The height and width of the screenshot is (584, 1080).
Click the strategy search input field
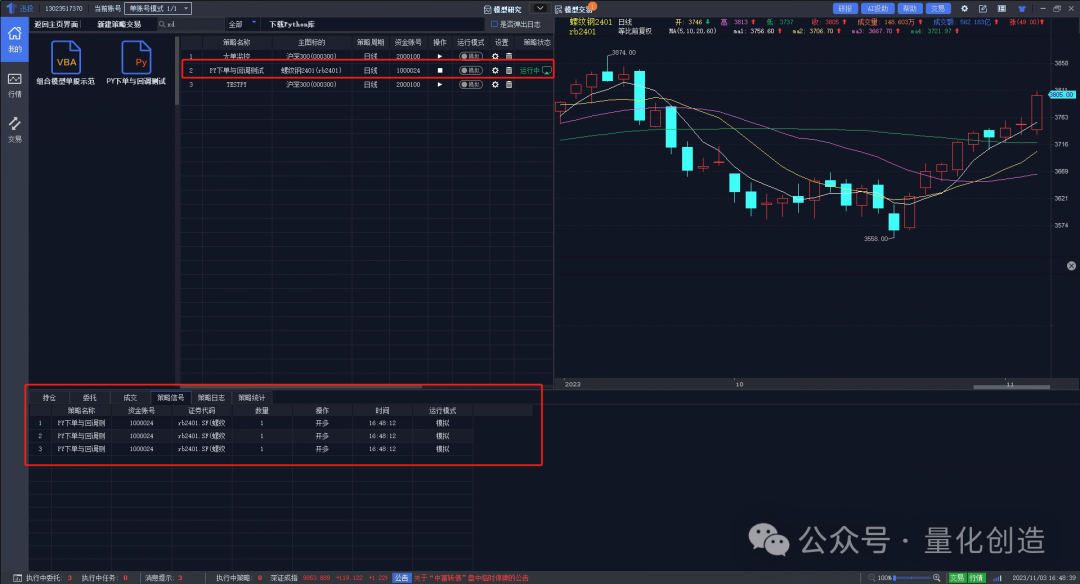pos(190,24)
